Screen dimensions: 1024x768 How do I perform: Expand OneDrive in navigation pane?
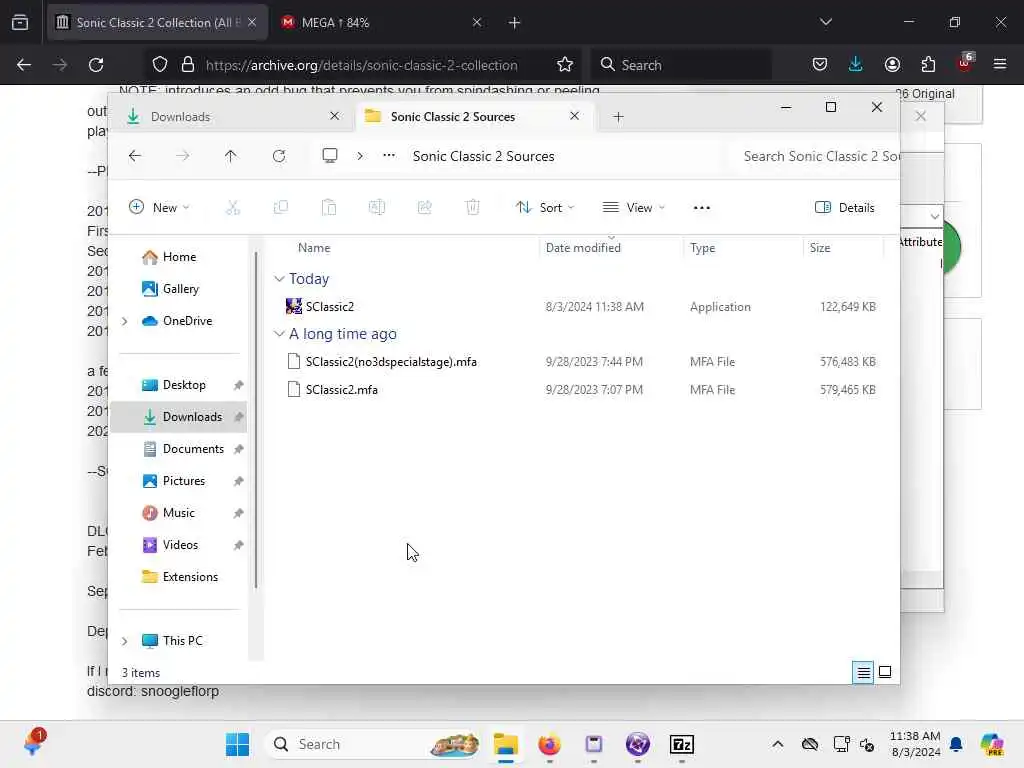pos(124,321)
